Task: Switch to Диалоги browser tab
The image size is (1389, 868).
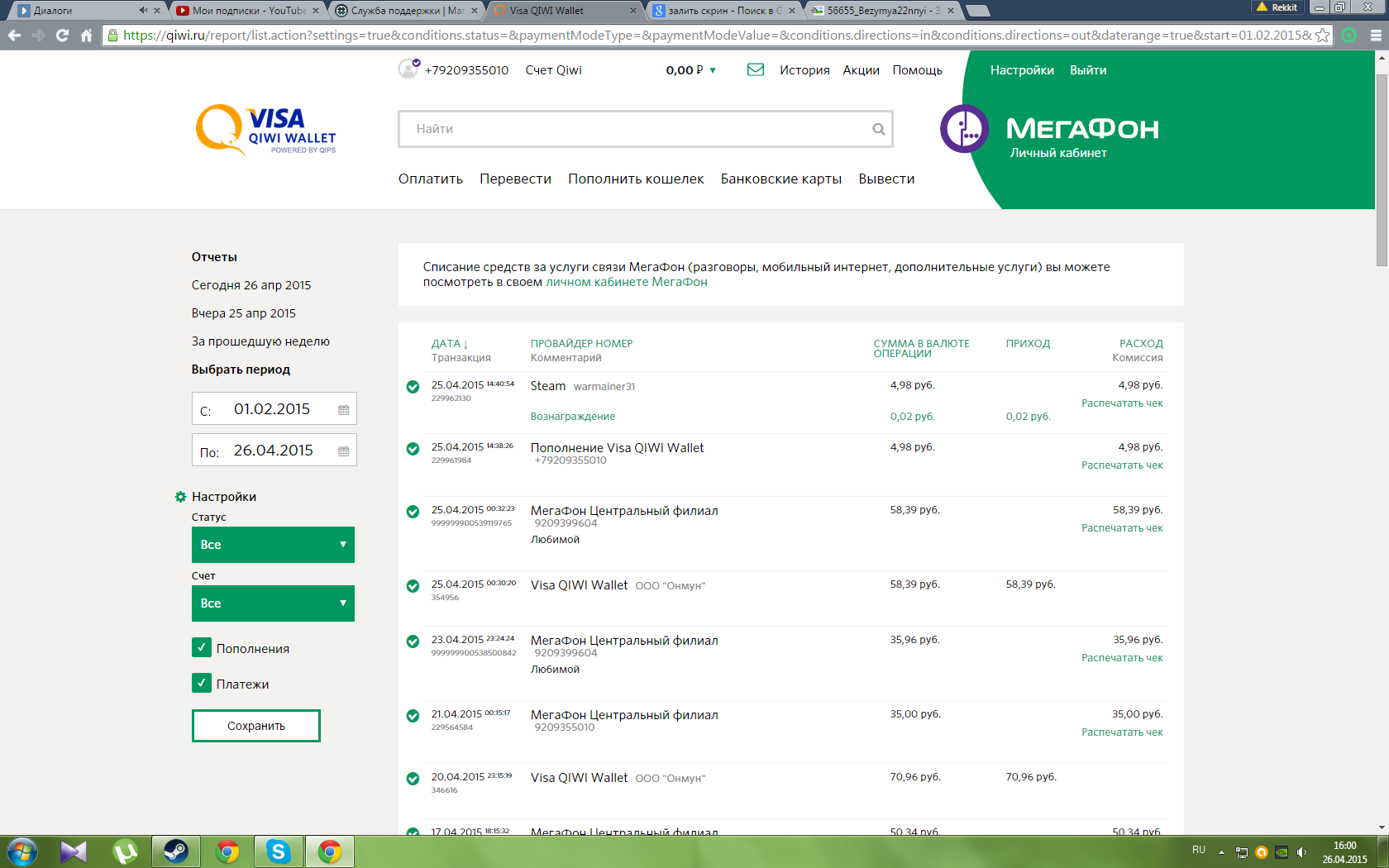Action: 83,11
